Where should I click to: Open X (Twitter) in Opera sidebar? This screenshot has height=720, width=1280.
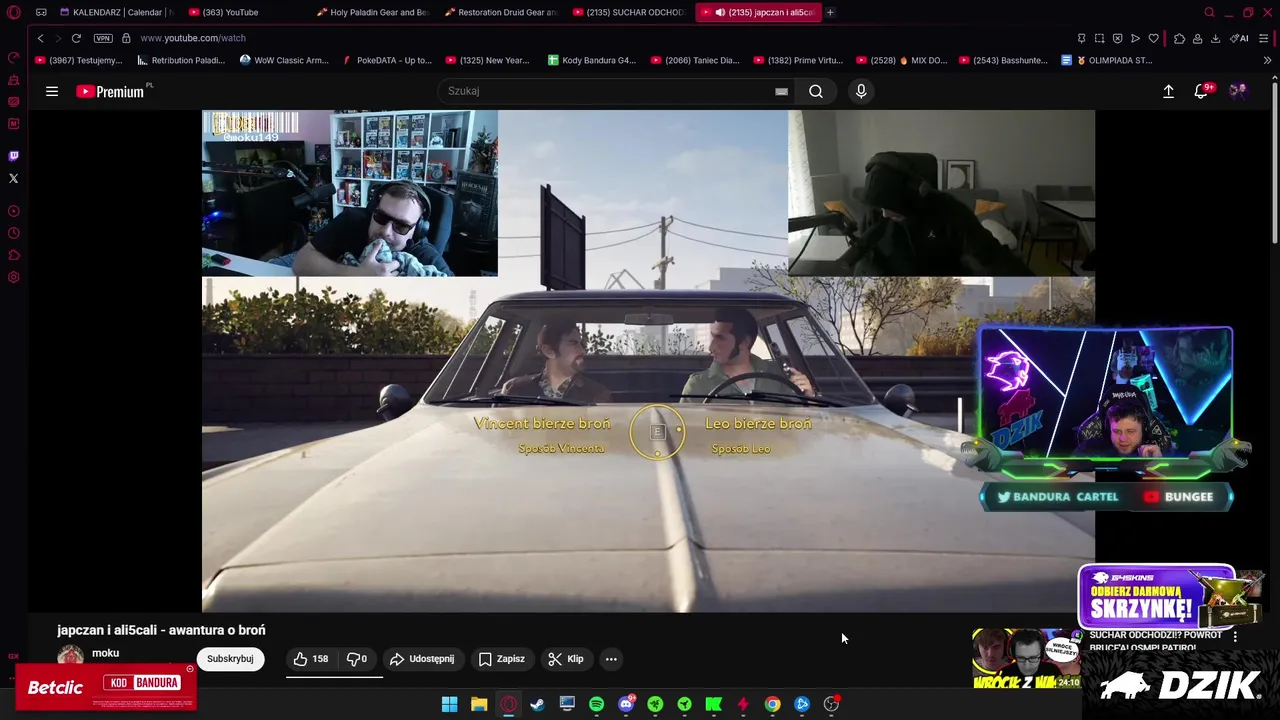point(14,179)
